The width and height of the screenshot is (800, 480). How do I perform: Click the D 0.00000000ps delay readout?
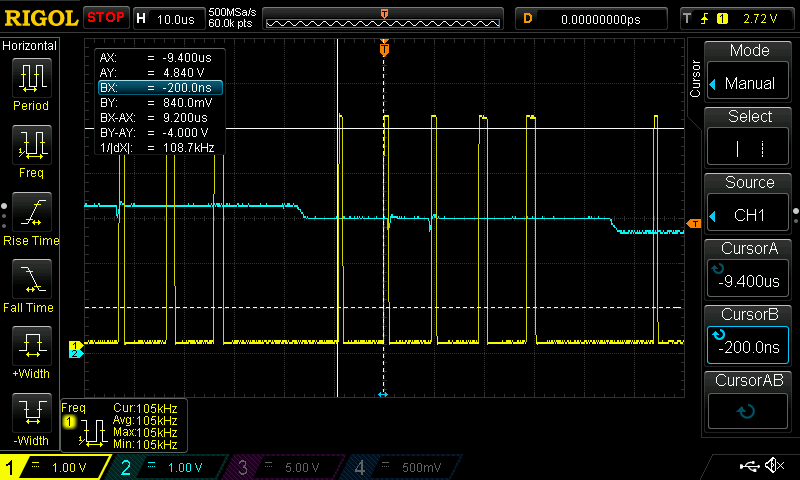click(591, 19)
